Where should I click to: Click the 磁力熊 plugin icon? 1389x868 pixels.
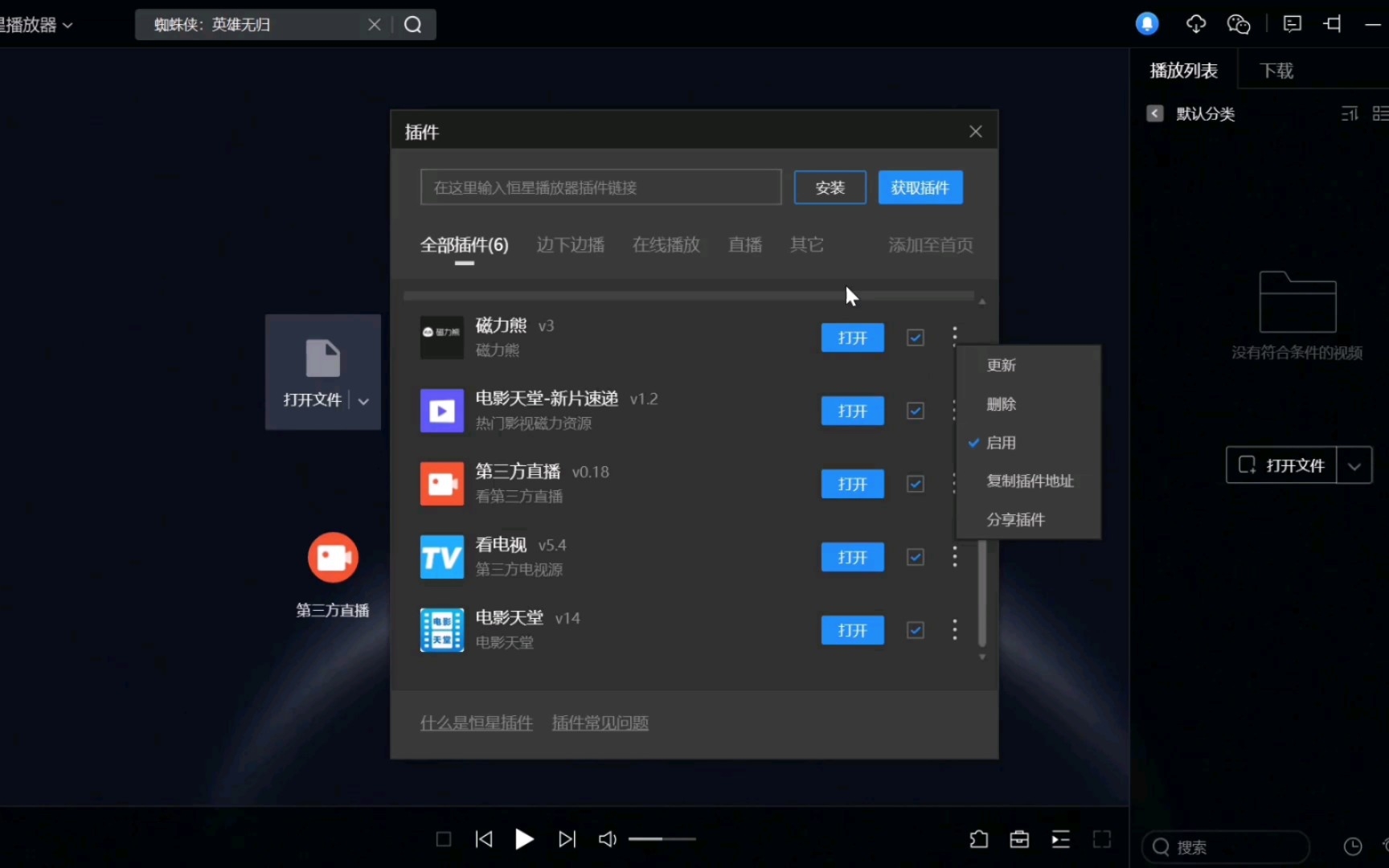[x=442, y=338]
